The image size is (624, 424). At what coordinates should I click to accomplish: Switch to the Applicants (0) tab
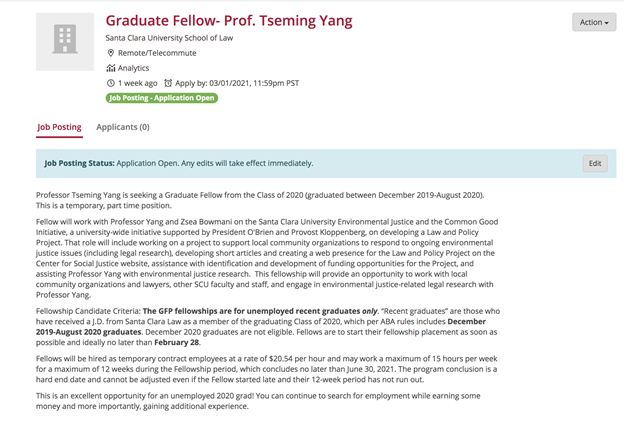(123, 127)
